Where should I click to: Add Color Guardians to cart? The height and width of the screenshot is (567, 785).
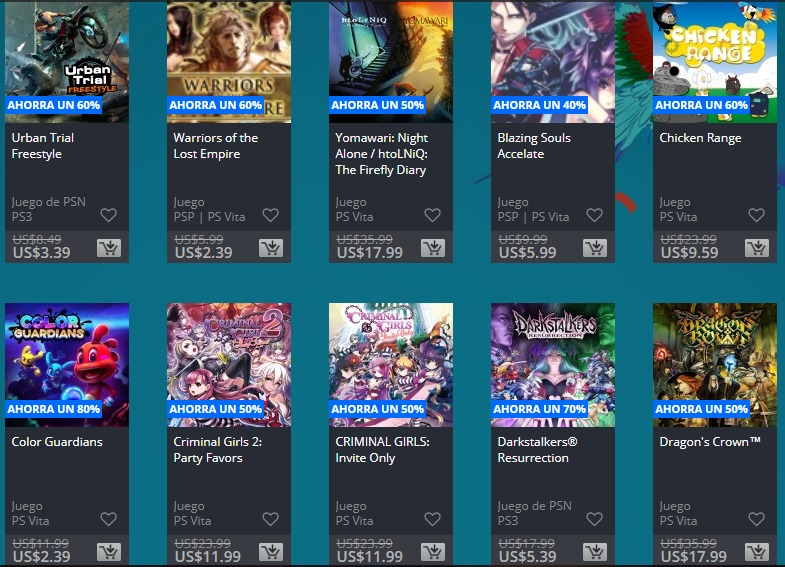(109, 552)
